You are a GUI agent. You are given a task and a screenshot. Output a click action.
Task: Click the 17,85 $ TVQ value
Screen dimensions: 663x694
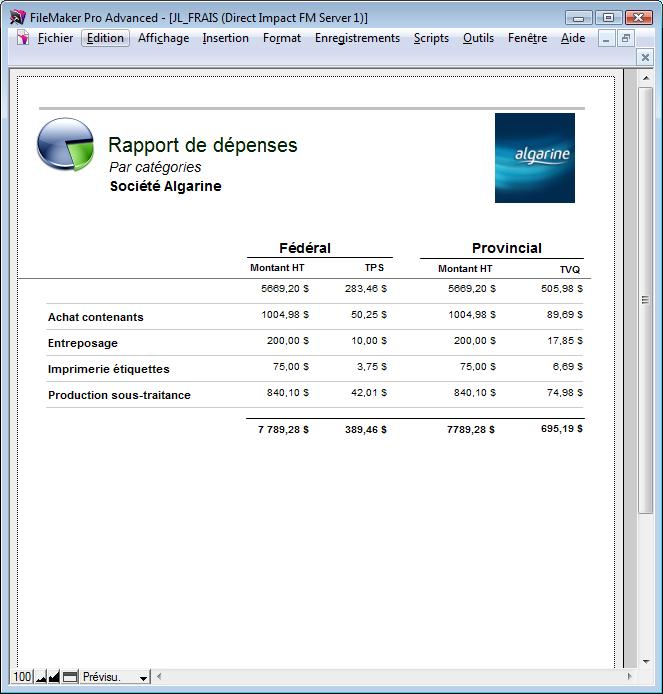pos(565,341)
